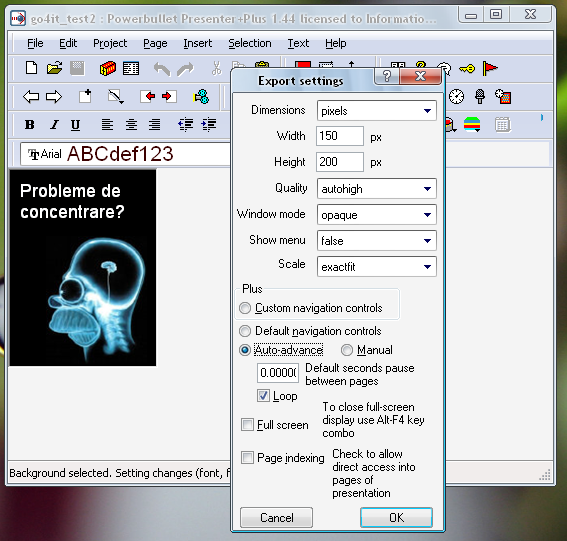This screenshot has height=541, width=567.
Task: Enable the Page indexing checkbox
Action: click(247, 457)
